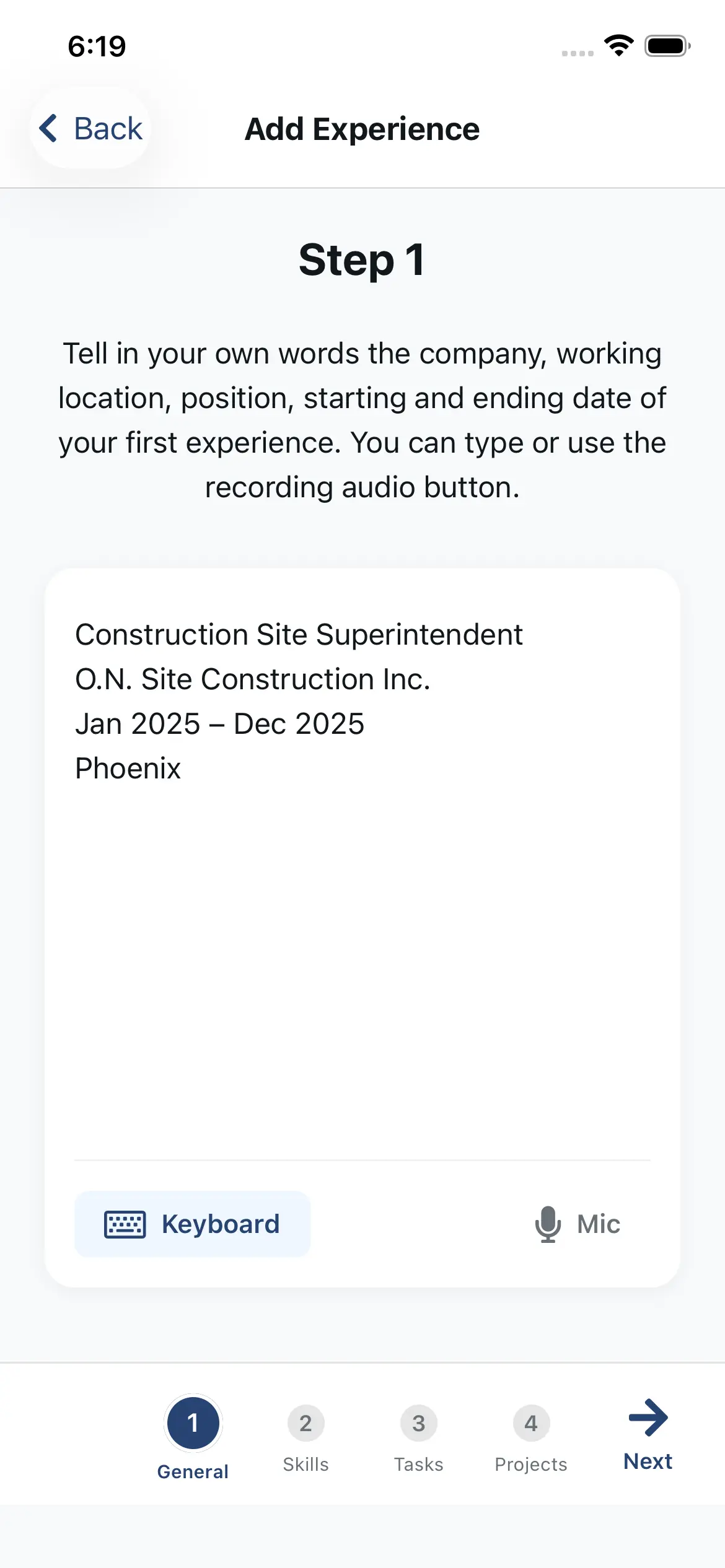Tap the battery icon in status bar
The image size is (725, 1568).
[667, 46]
